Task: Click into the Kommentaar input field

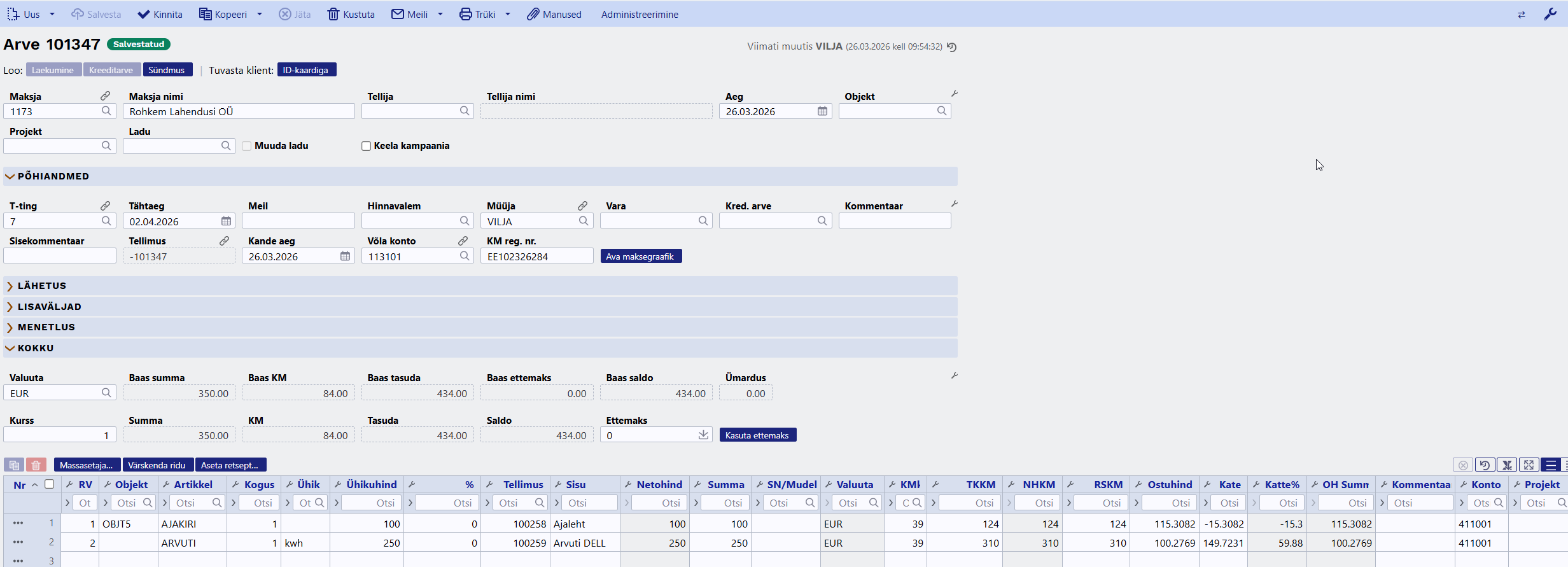Action: 894,221
